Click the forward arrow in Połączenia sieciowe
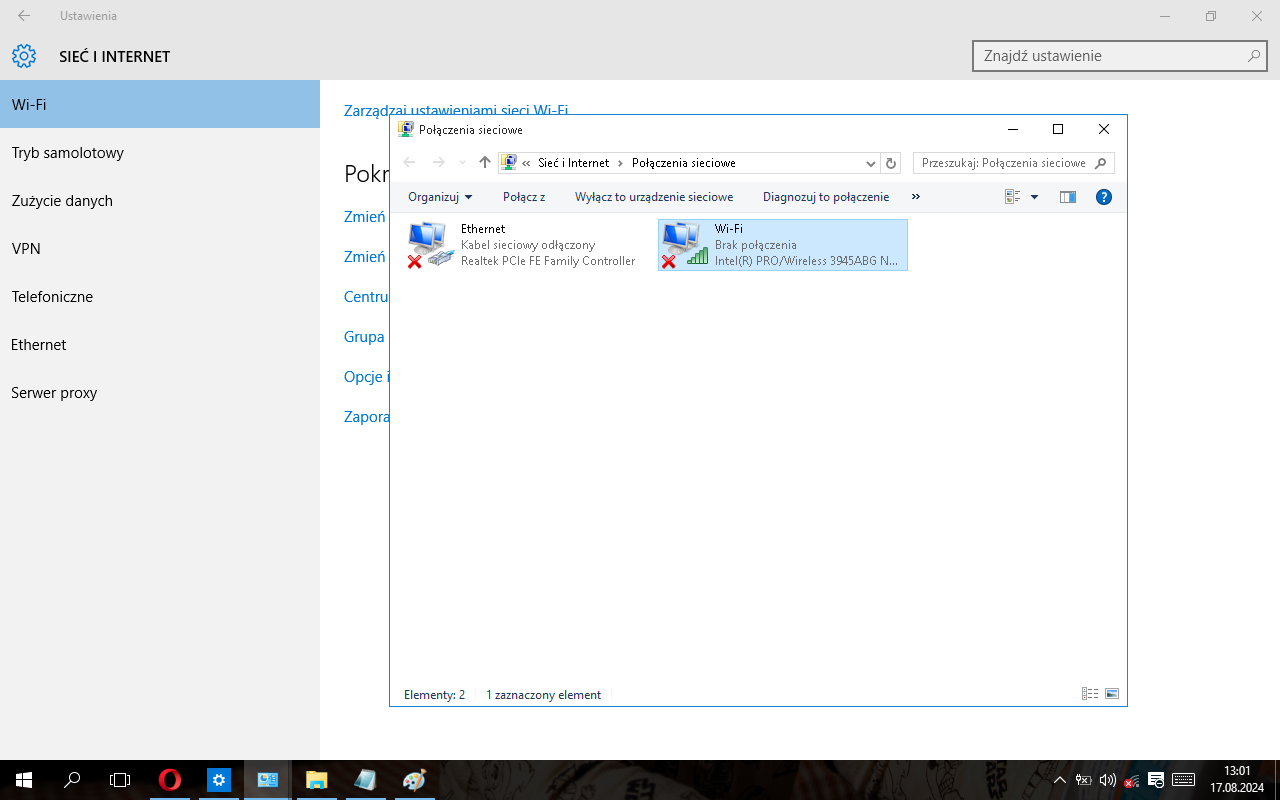The height and width of the screenshot is (800, 1280). 438,162
